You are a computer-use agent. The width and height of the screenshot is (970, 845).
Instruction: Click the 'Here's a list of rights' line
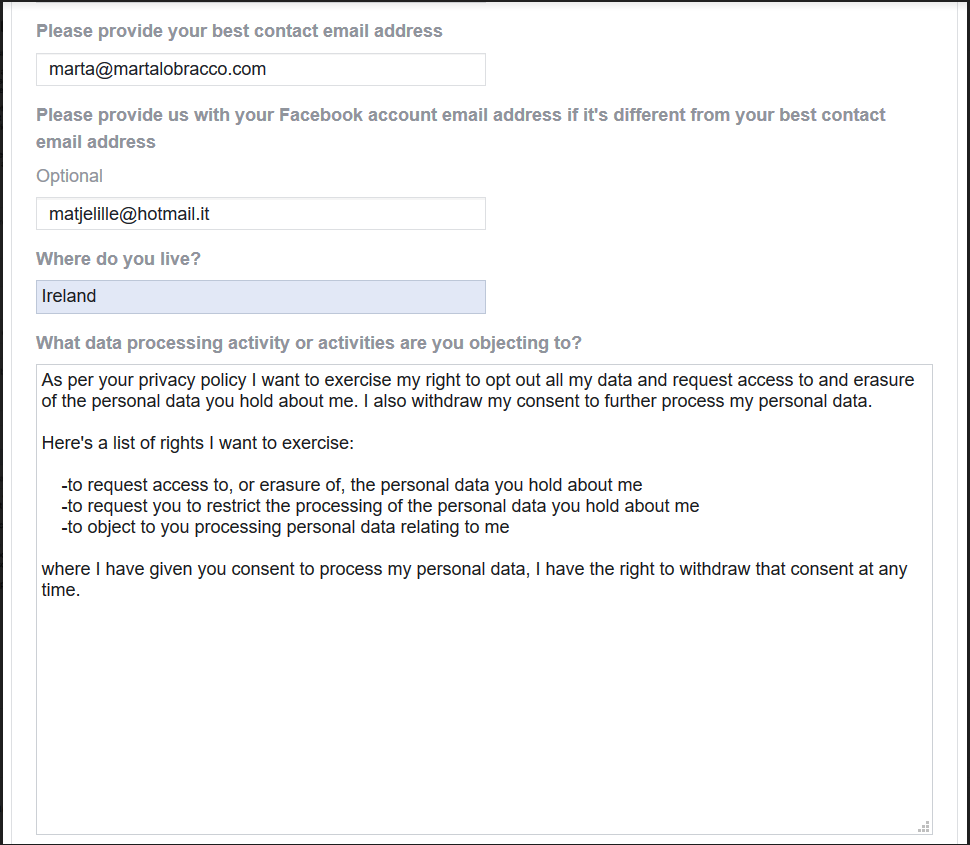coord(197,443)
